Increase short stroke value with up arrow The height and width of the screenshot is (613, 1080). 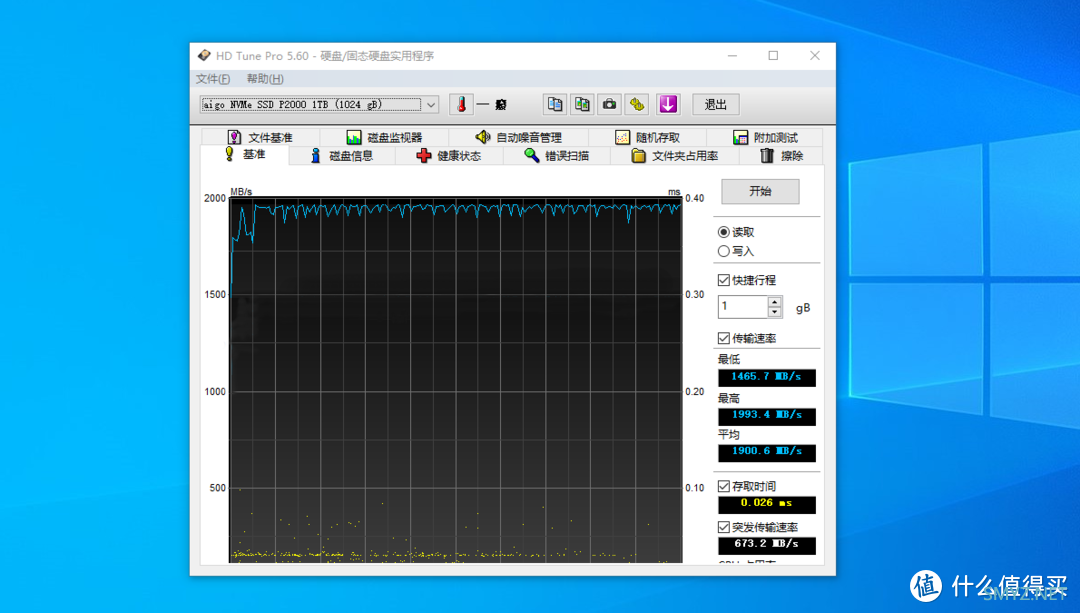[775, 302]
